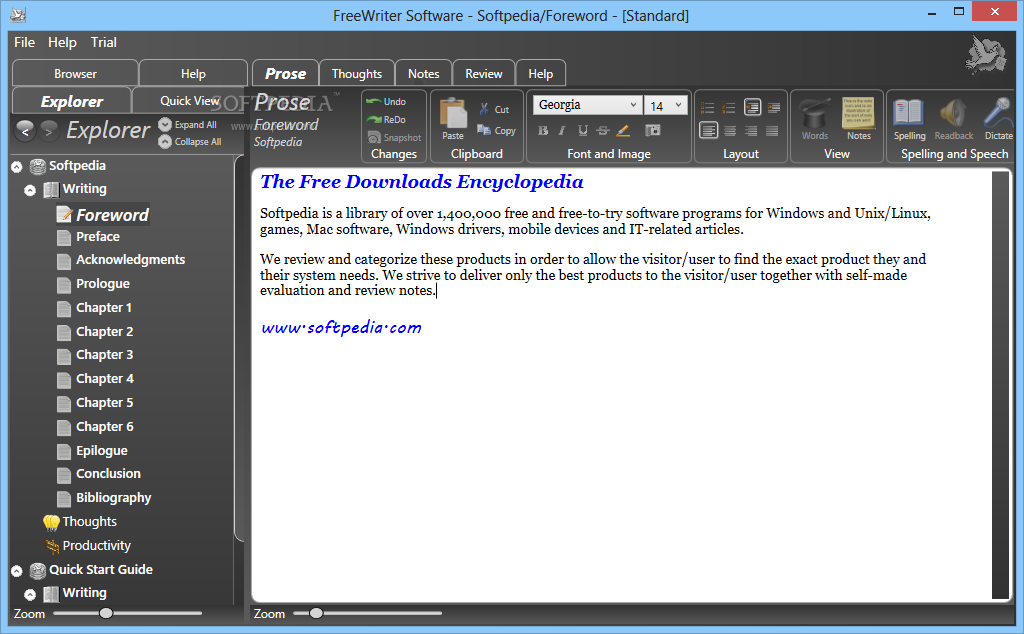
Task: Switch to the Quick View tab
Action: pos(189,101)
